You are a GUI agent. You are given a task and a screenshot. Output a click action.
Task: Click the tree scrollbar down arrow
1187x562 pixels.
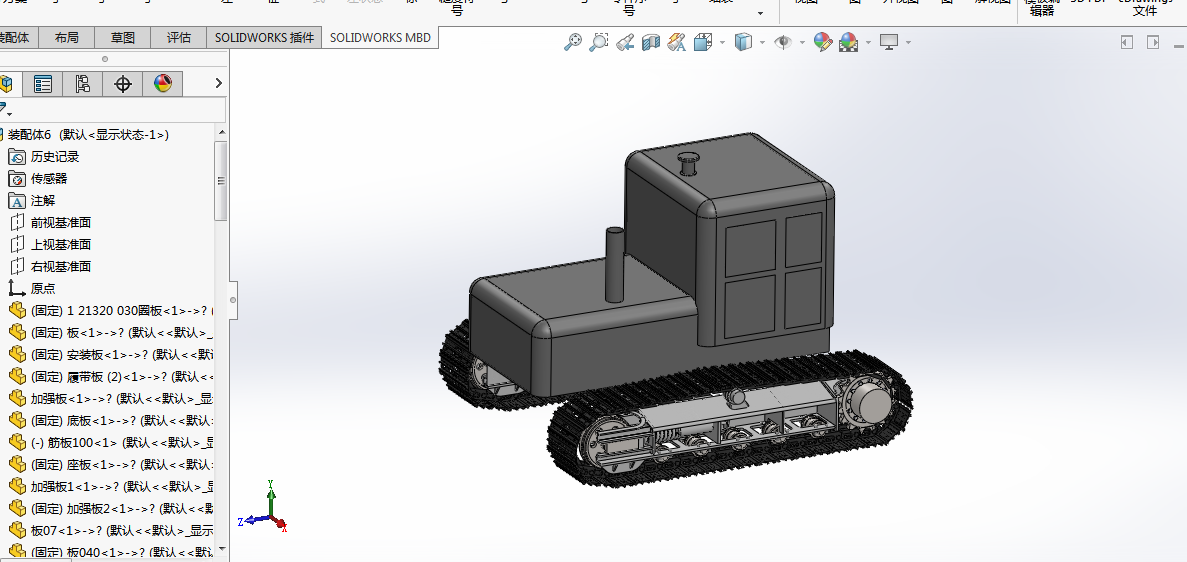(222, 548)
